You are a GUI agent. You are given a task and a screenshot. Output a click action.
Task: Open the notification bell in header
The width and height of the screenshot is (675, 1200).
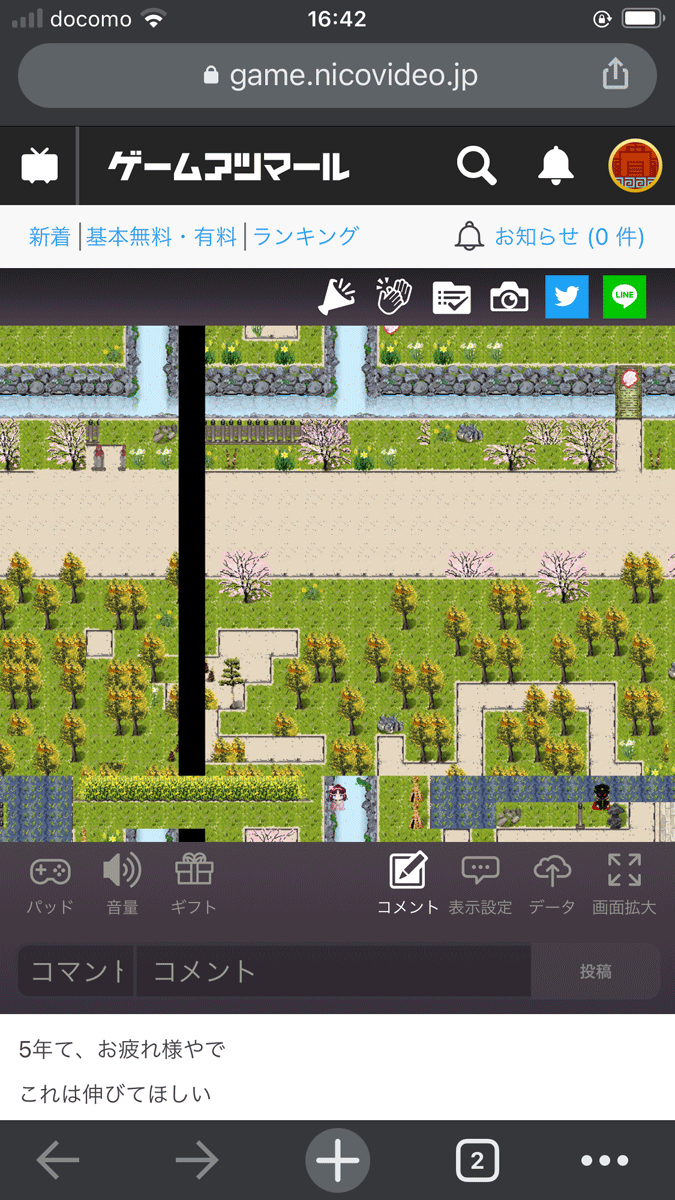pyautogui.click(x=556, y=166)
